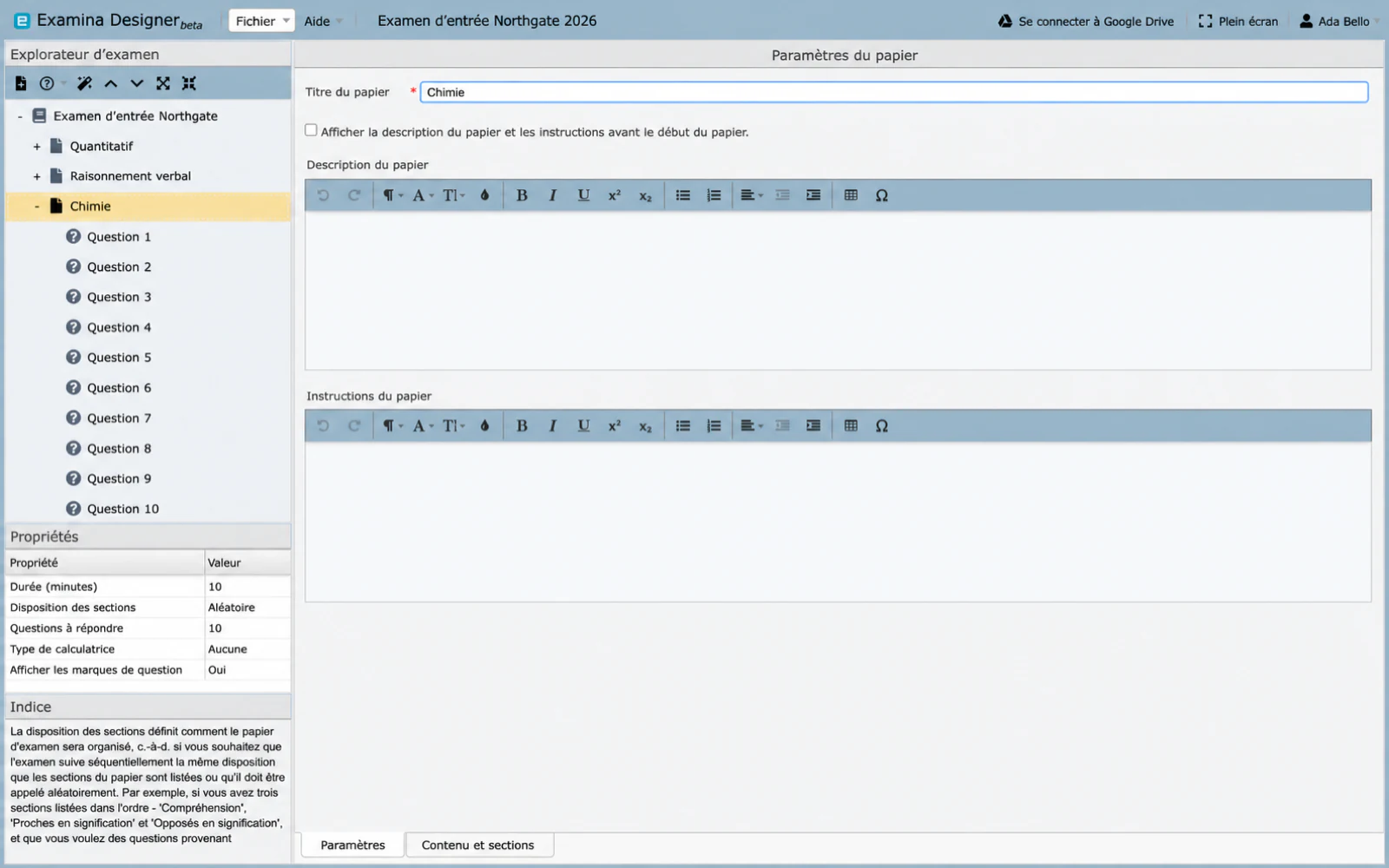Collapse all tree nodes icon
This screenshot has height=868, width=1389.
[189, 83]
